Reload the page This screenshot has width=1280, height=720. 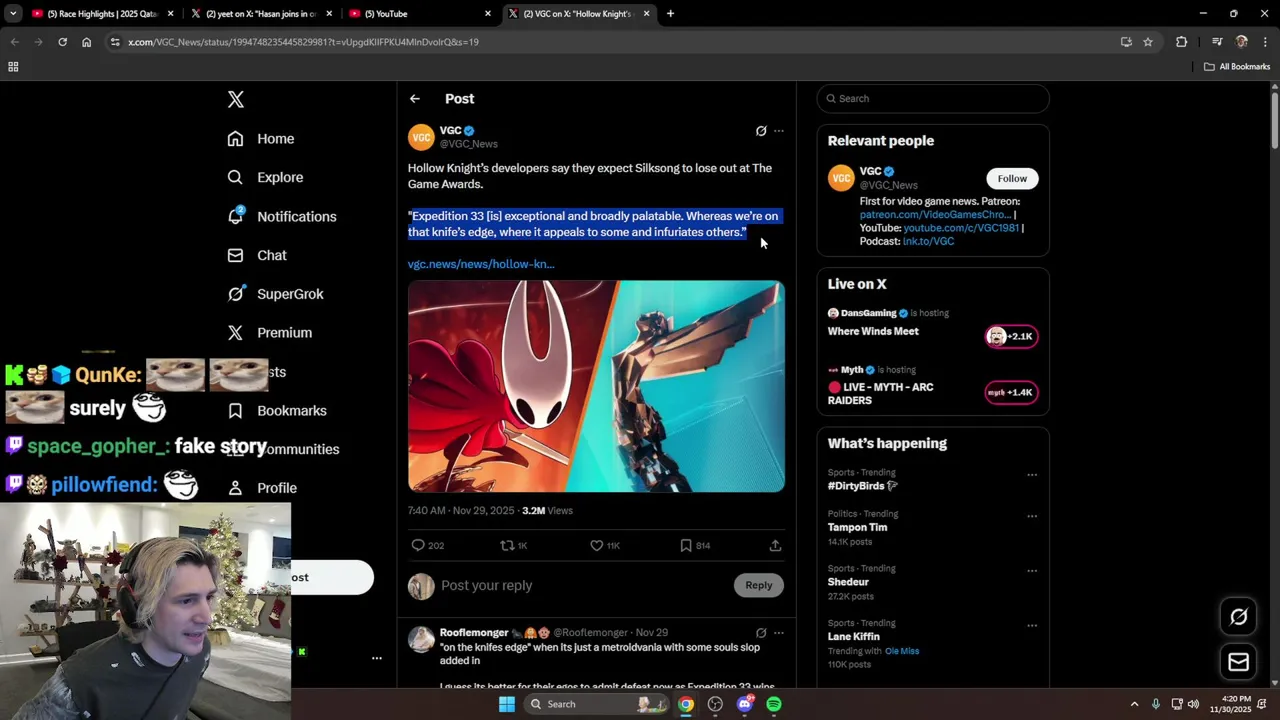click(x=62, y=42)
